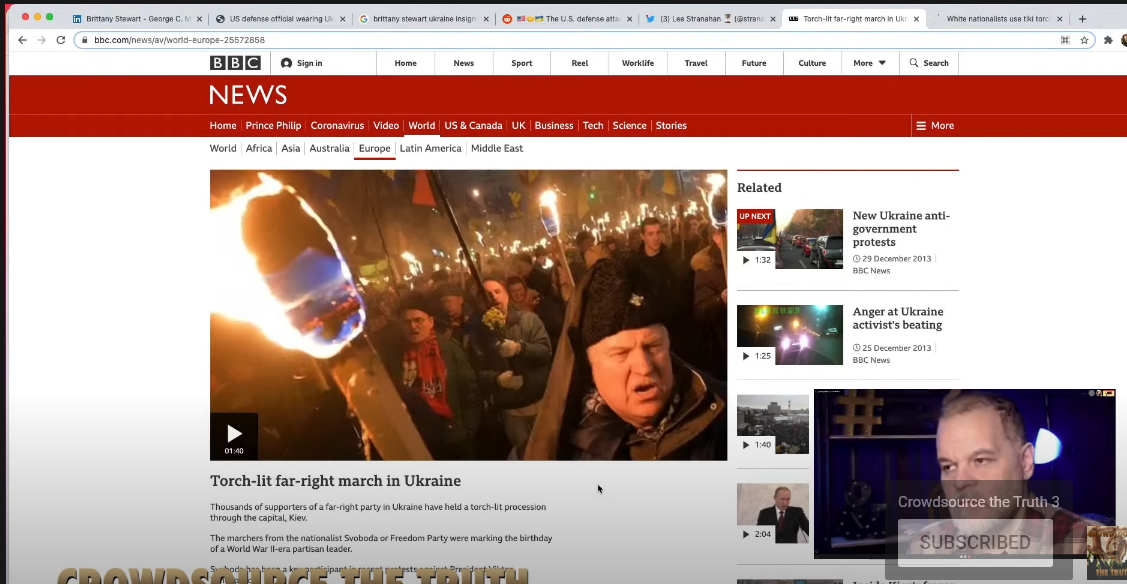1127x584 pixels.
Task: Select the Middle East region link
Action: (497, 149)
